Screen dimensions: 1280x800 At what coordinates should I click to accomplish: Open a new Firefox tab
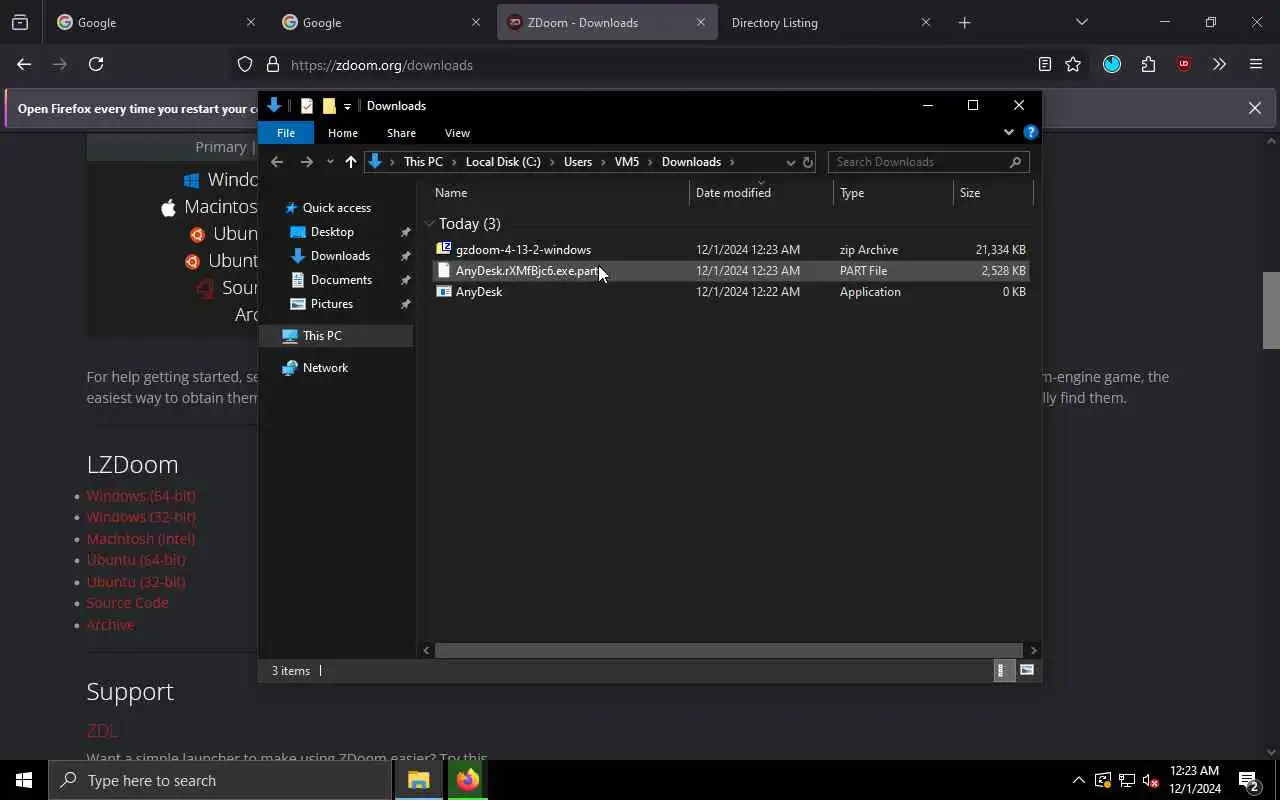[x=964, y=22]
